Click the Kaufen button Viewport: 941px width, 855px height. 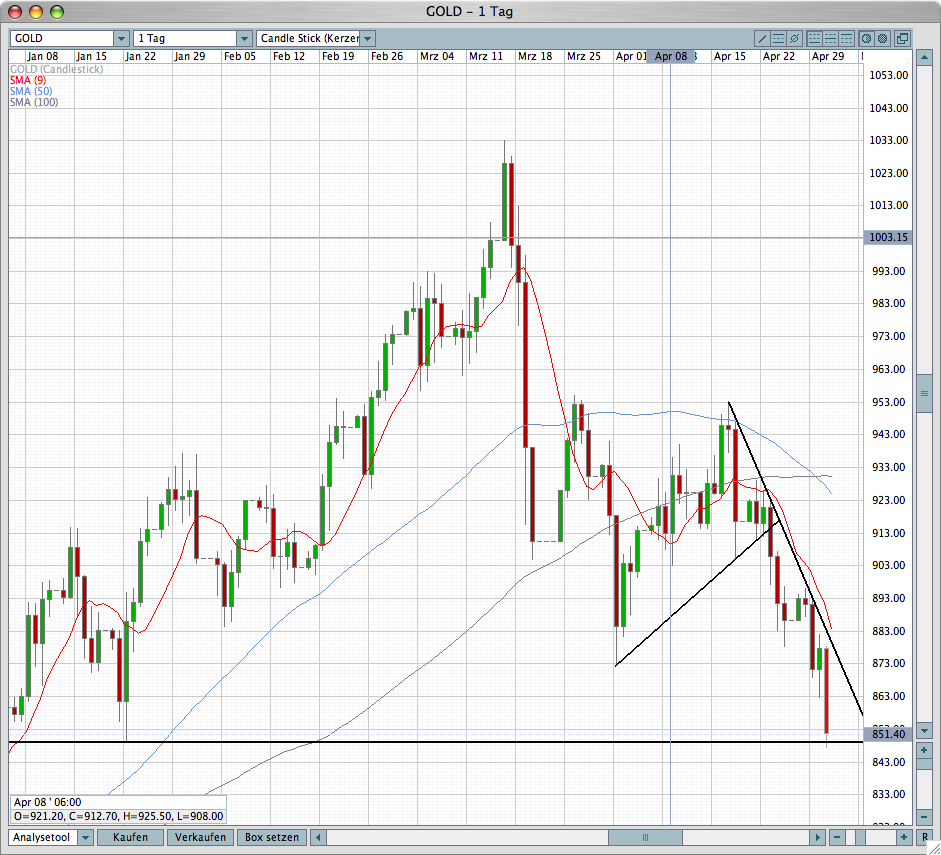(x=130, y=838)
